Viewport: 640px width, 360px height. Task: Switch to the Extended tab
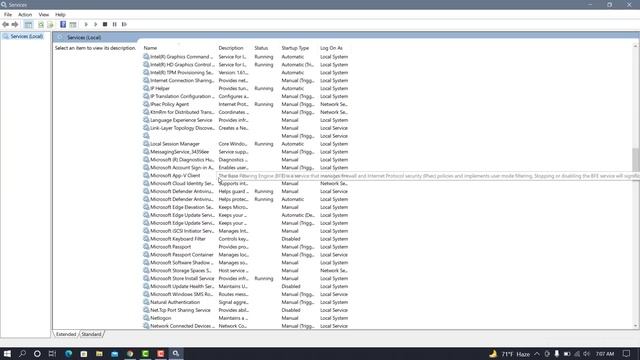pos(66,334)
